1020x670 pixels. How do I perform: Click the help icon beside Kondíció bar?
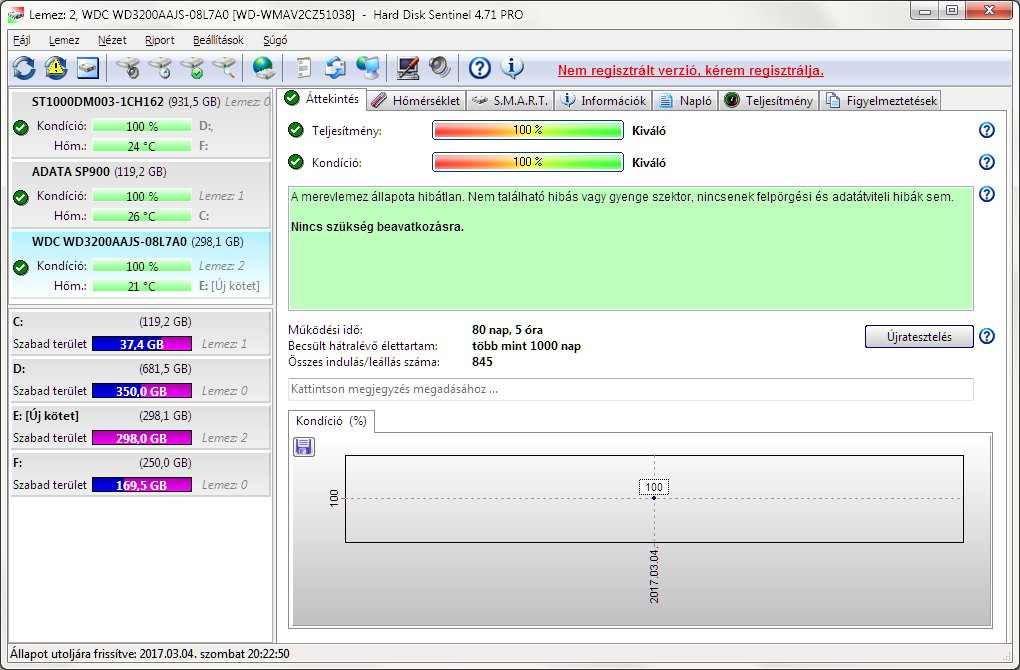click(x=986, y=162)
